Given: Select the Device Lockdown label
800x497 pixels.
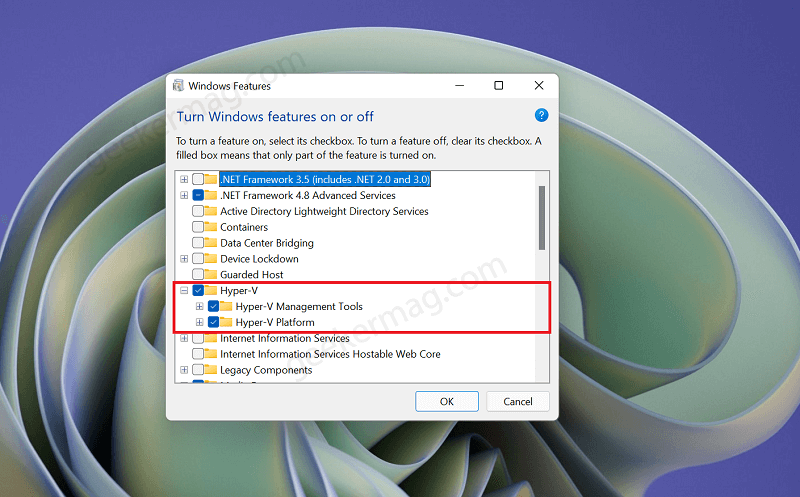Looking at the screenshot, I should click(x=259, y=259).
